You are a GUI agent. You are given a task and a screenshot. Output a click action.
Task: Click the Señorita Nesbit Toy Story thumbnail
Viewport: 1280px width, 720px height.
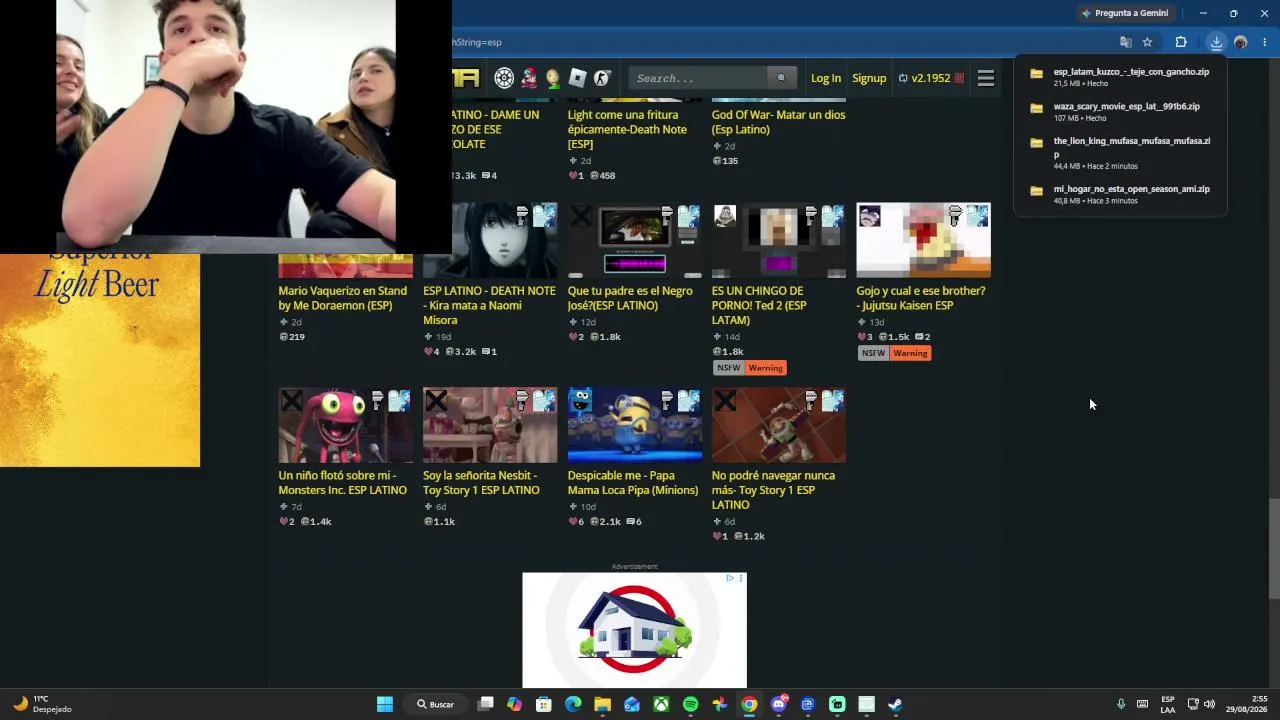click(490, 426)
